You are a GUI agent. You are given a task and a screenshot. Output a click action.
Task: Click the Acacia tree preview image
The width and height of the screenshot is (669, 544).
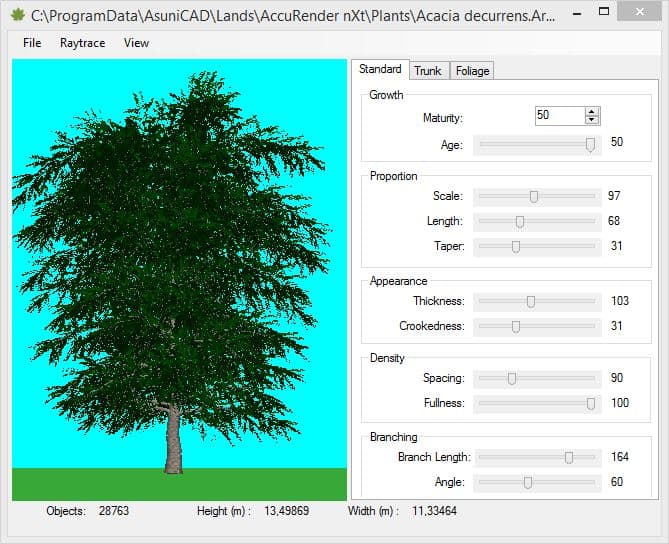[x=179, y=279]
